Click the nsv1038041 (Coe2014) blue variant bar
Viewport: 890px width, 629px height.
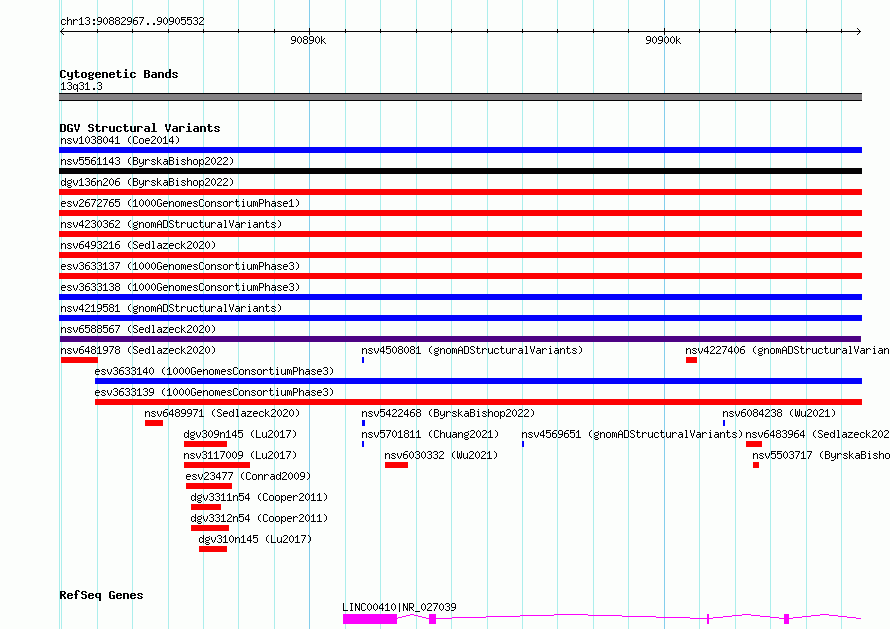point(460,150)
